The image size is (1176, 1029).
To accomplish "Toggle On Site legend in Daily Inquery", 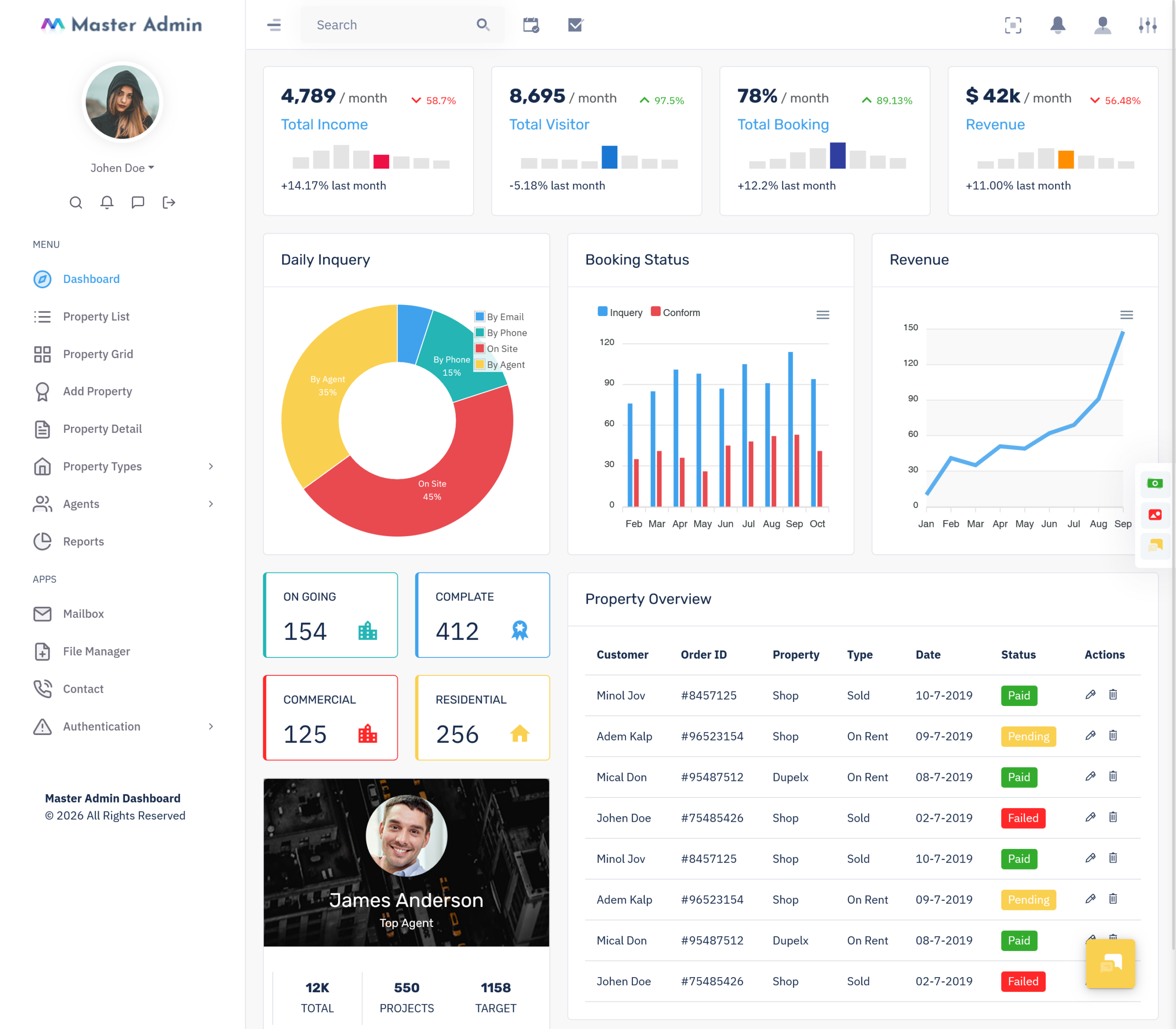I will pyautogui.click(x=496, y=349).
